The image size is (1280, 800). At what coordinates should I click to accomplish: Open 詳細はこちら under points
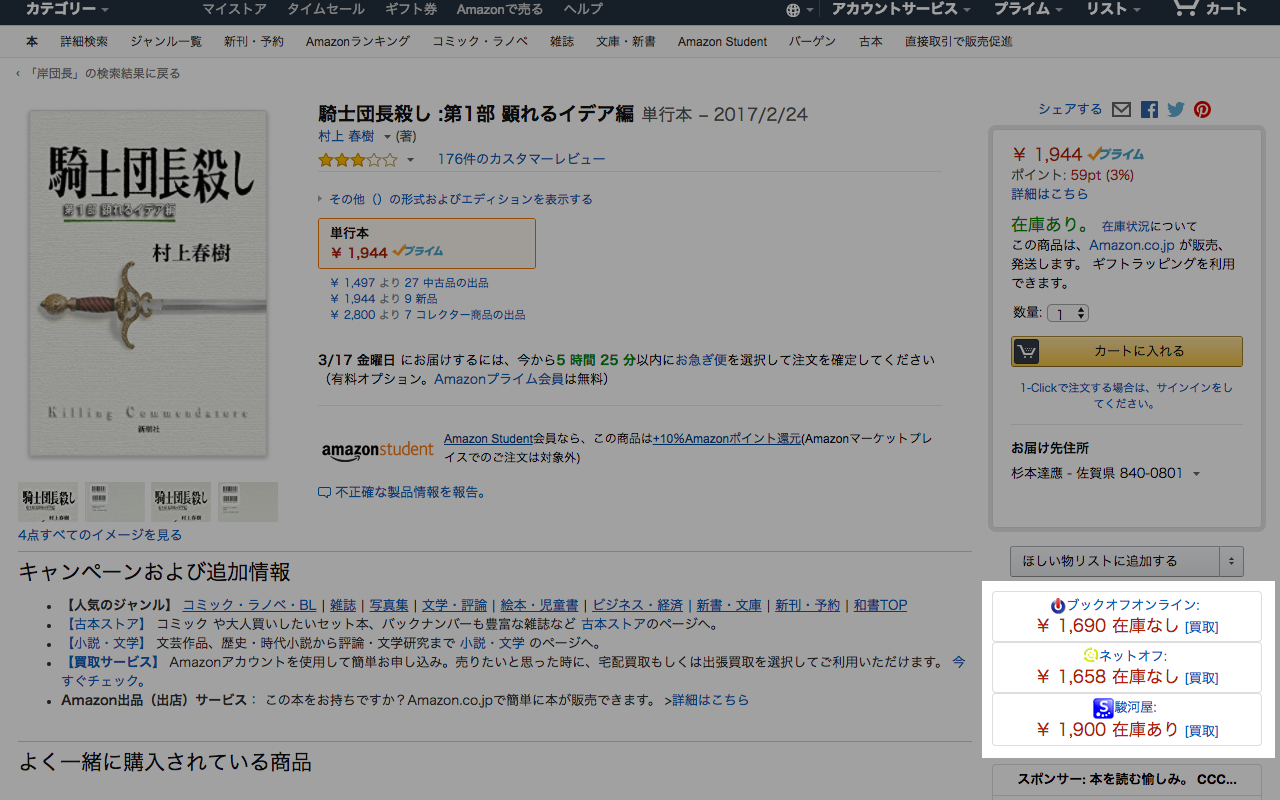point(1050,194)
